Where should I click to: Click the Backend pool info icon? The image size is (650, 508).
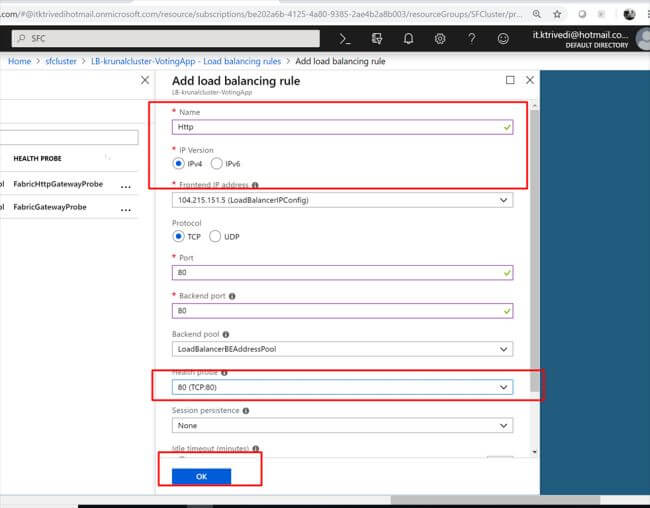click(x=226, y=334)
